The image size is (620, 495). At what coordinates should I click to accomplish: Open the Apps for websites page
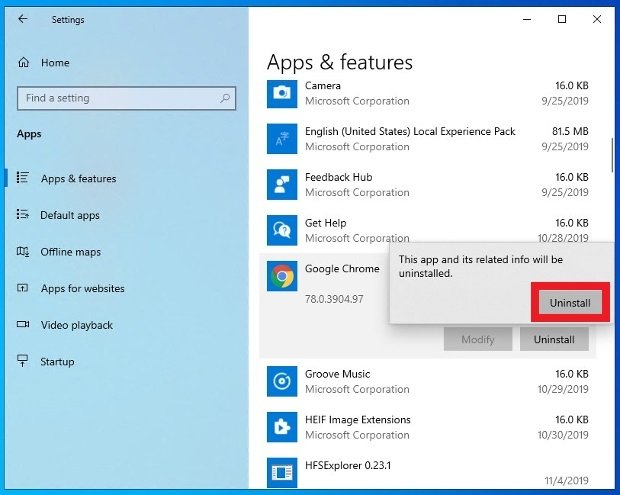click(83, 288)
